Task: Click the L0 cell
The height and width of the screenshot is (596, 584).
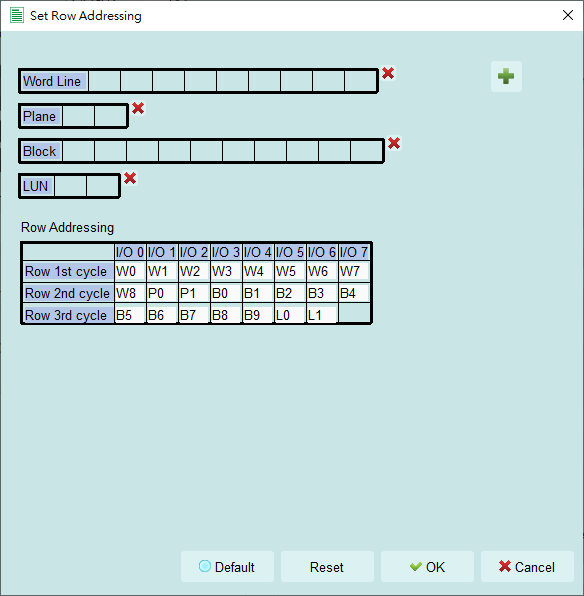Action: (290, 315)
